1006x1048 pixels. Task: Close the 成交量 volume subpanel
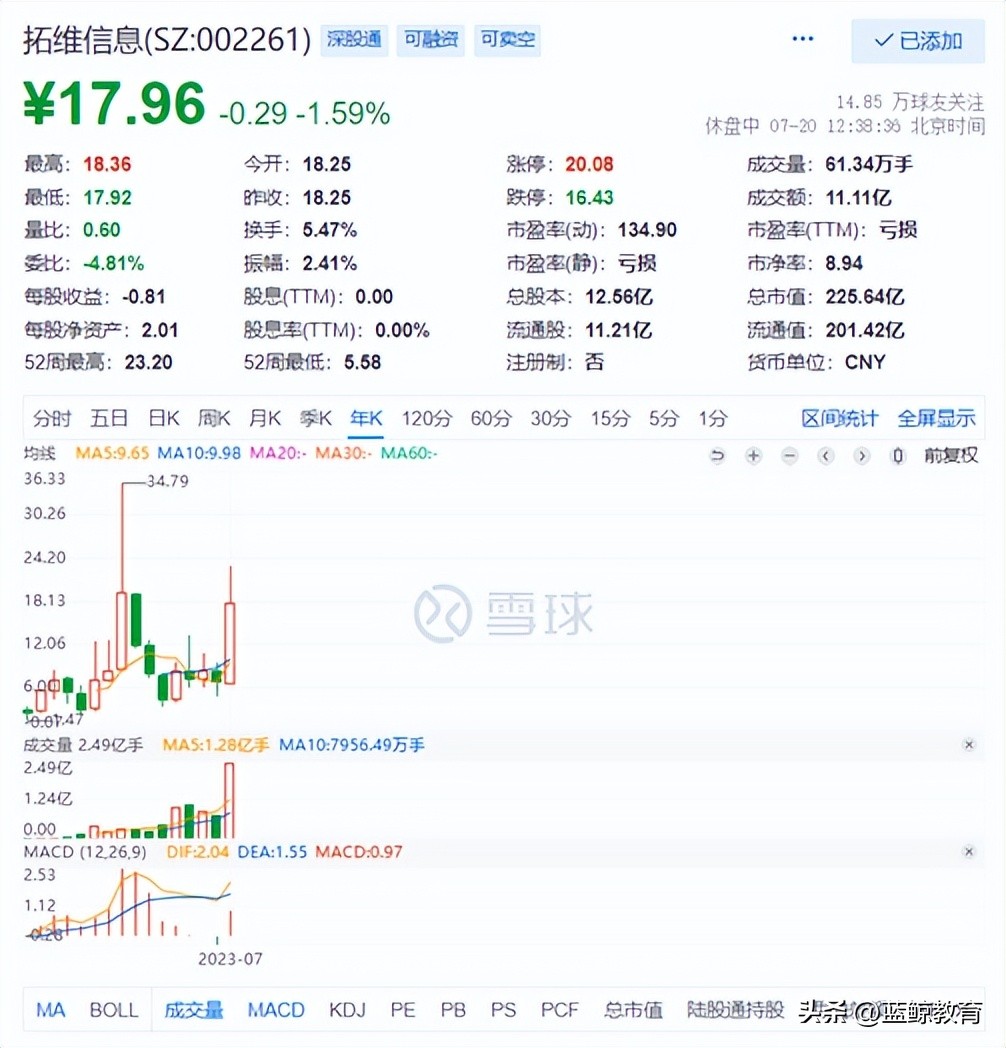click(x=969, y=744)
